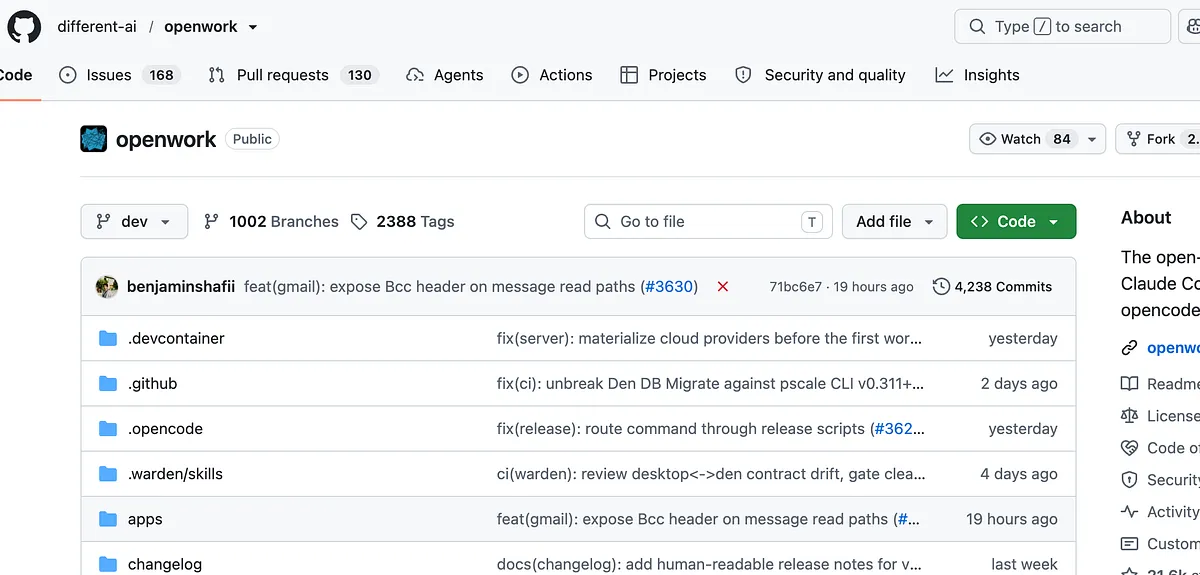Click the 130 pull requests count badge
The height and width of the screenshot is (575, 1200).
click(x=360, y=75)
